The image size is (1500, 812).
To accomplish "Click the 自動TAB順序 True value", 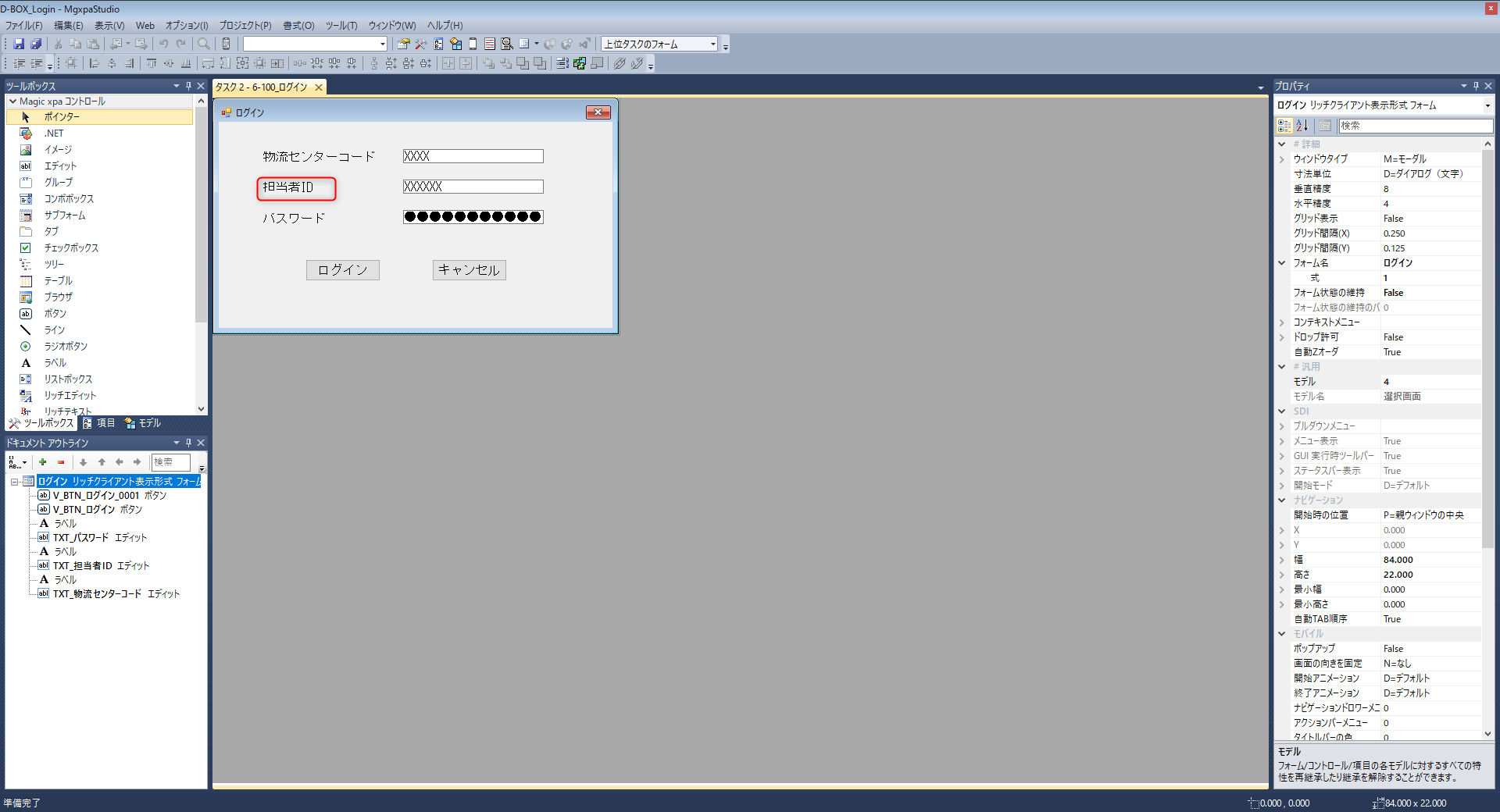I will (1392, 619).
